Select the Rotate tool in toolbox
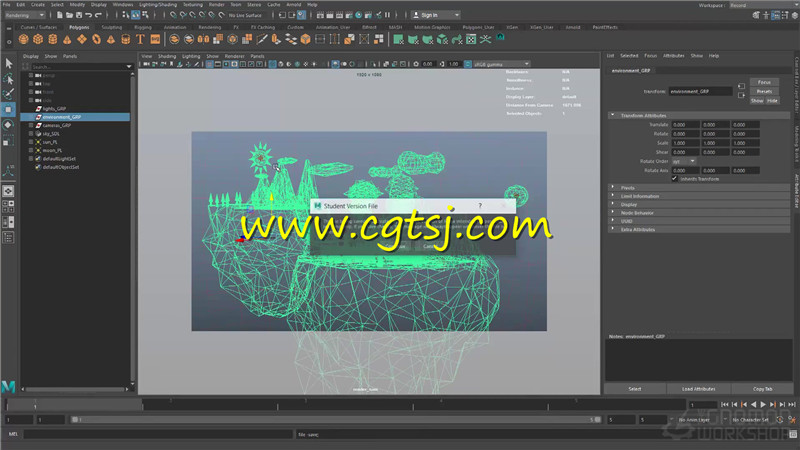The height and width of the screenshot is (450, 800). [9, 124]
